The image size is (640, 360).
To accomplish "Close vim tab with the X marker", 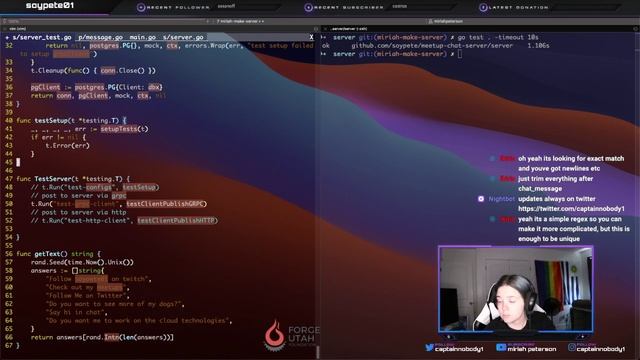I will [x=311, y=37].
